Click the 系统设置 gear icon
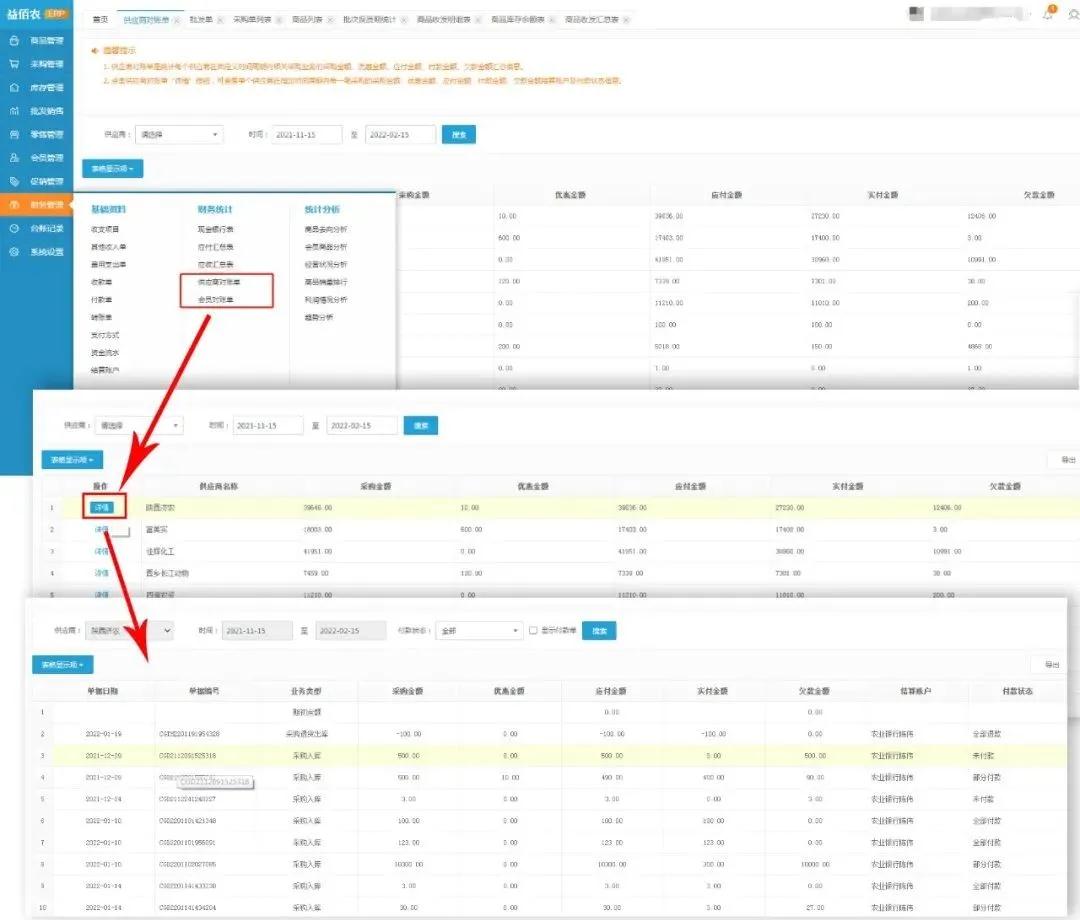Viewport: 1080px width, 920px height. click(14, 252)
